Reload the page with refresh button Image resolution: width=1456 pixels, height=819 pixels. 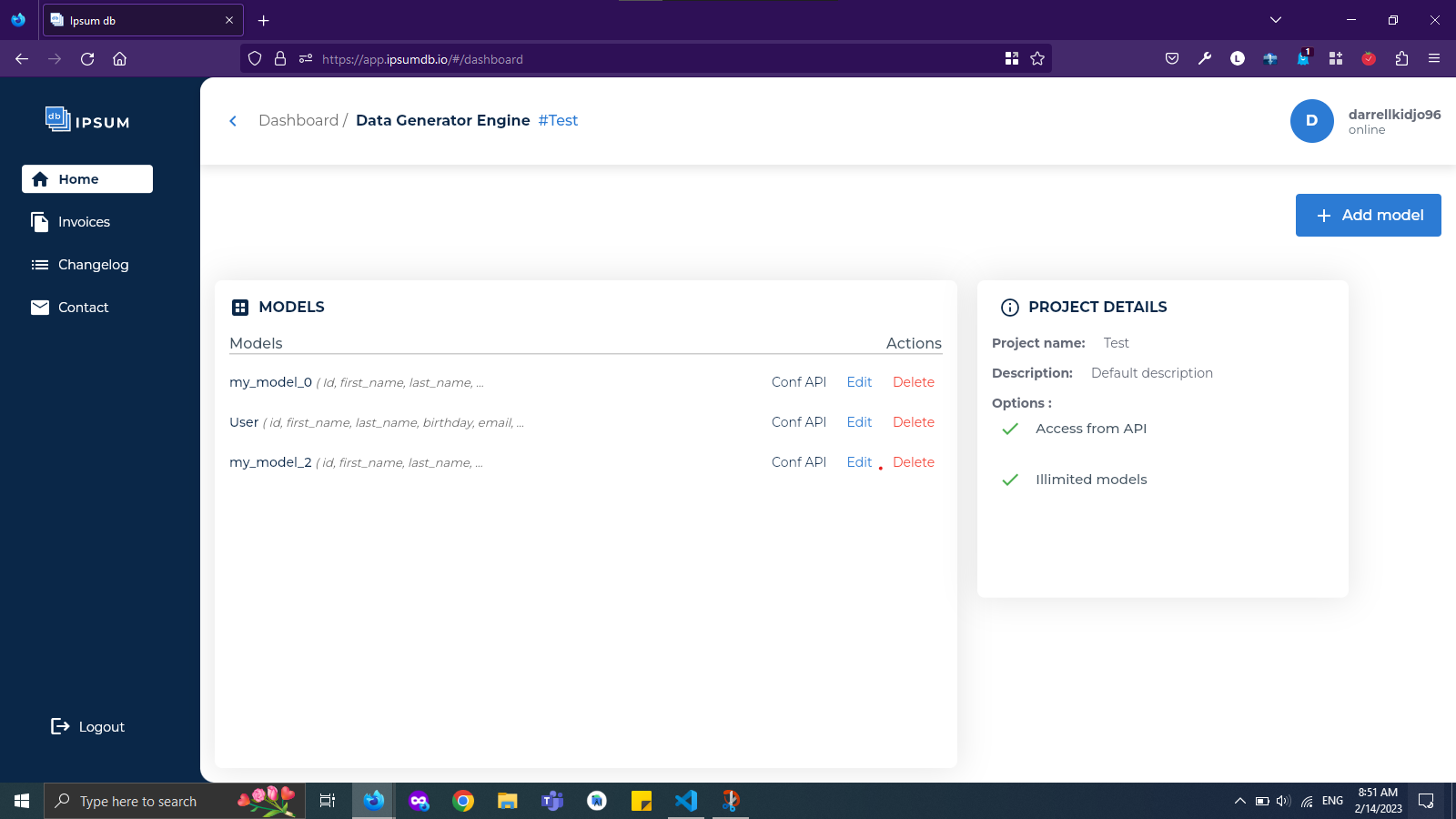click(x=87, y=59)
